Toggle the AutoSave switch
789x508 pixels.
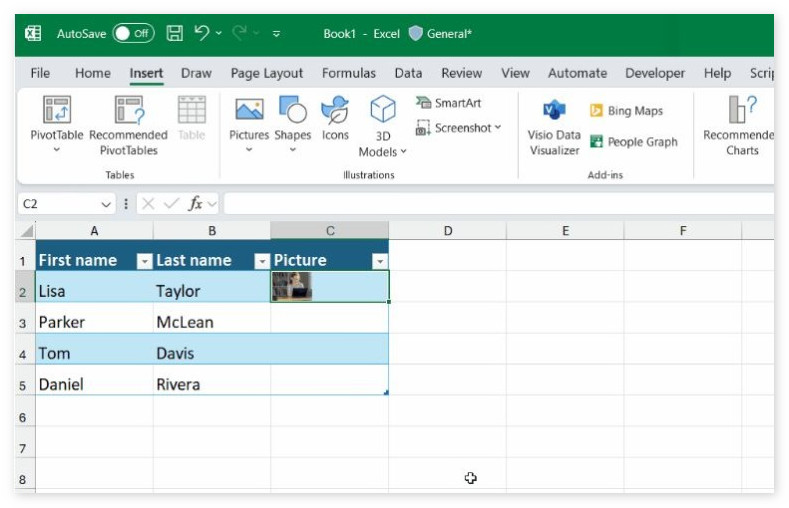(x=132, y=33)
